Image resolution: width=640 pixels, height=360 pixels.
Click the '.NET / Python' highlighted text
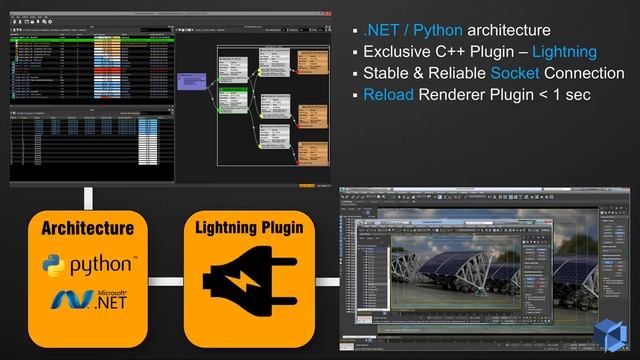pos(413,30)
